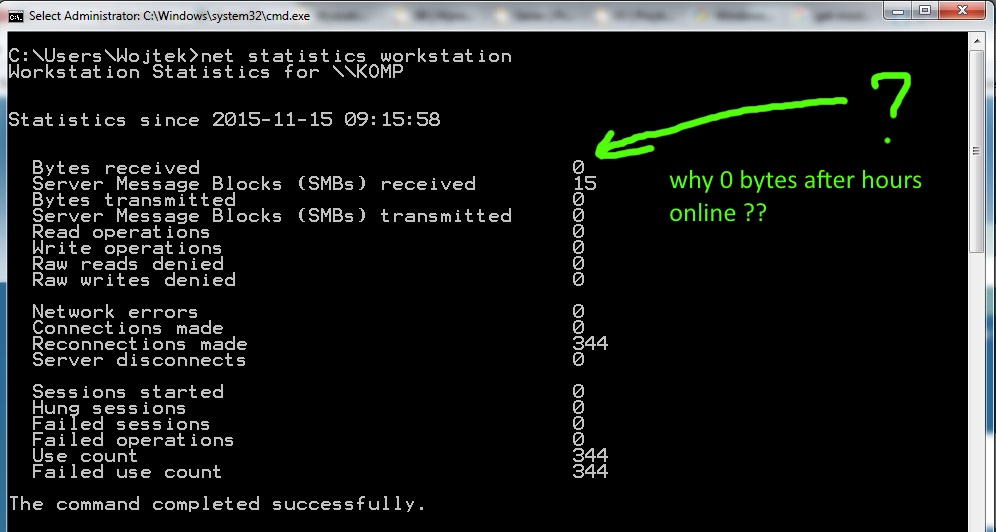Click the Use count value 344
The image size is (996, 532).
tap(590, 456)
